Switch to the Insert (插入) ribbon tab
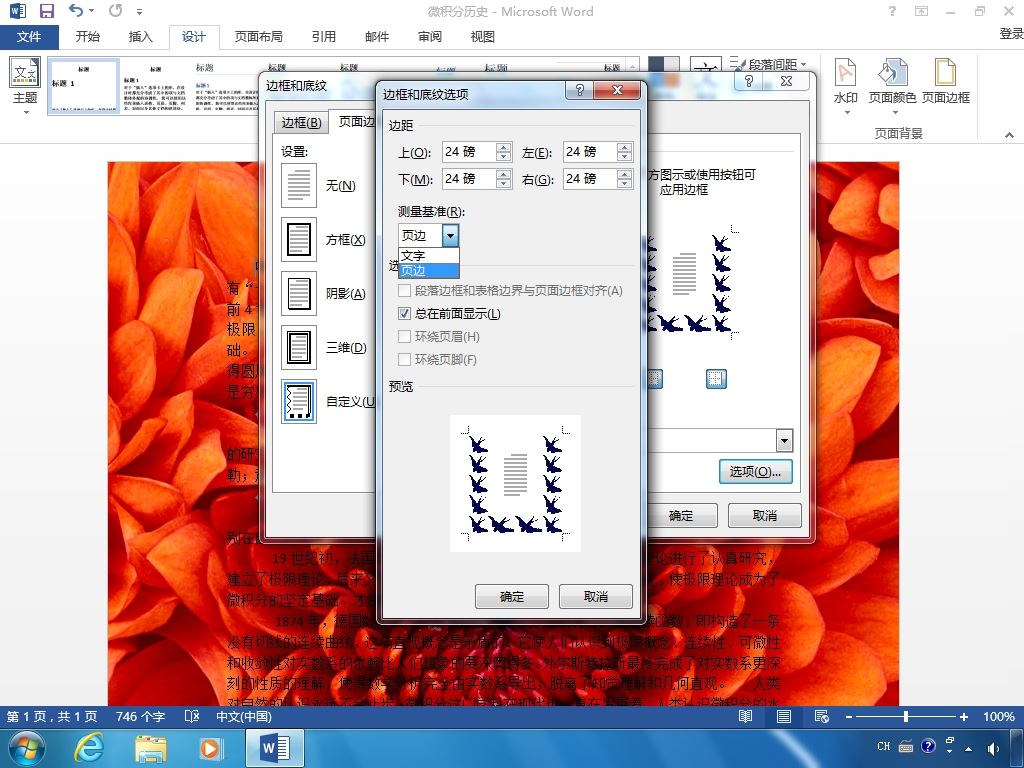This screenshot has height=768, width=1024. [x=140, y=37]
